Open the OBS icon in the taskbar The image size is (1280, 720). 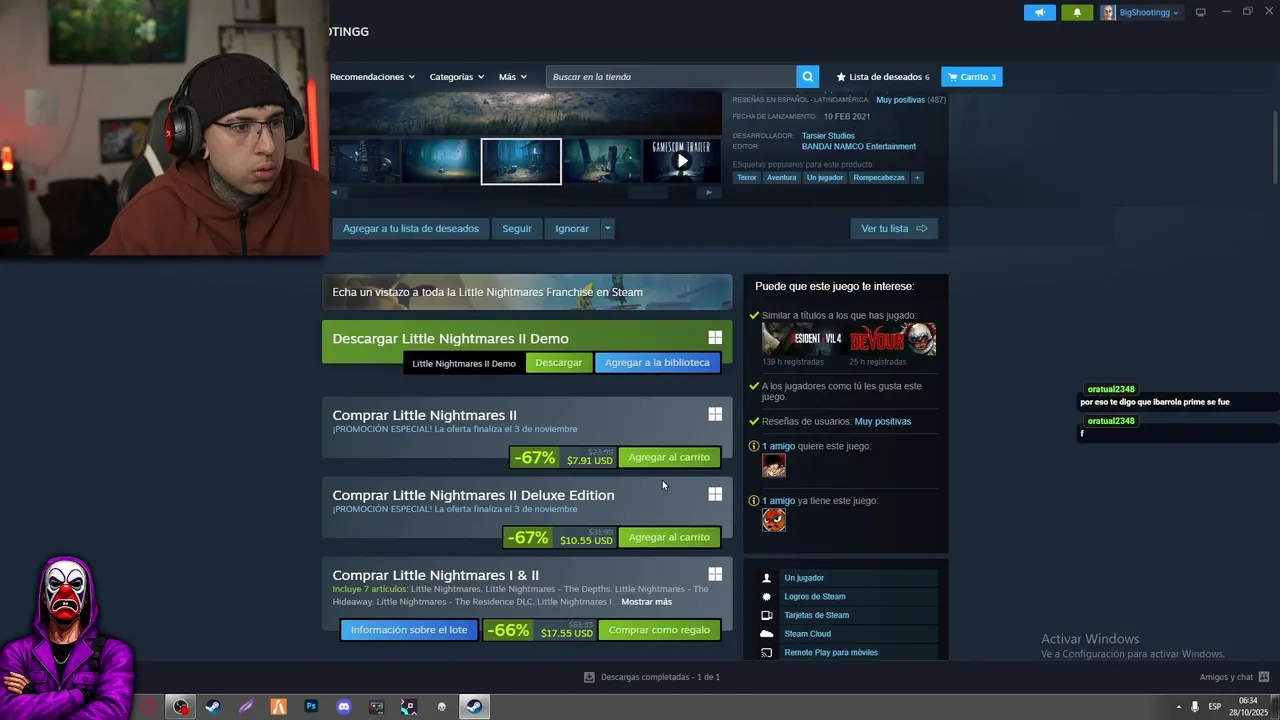point(180,707)
